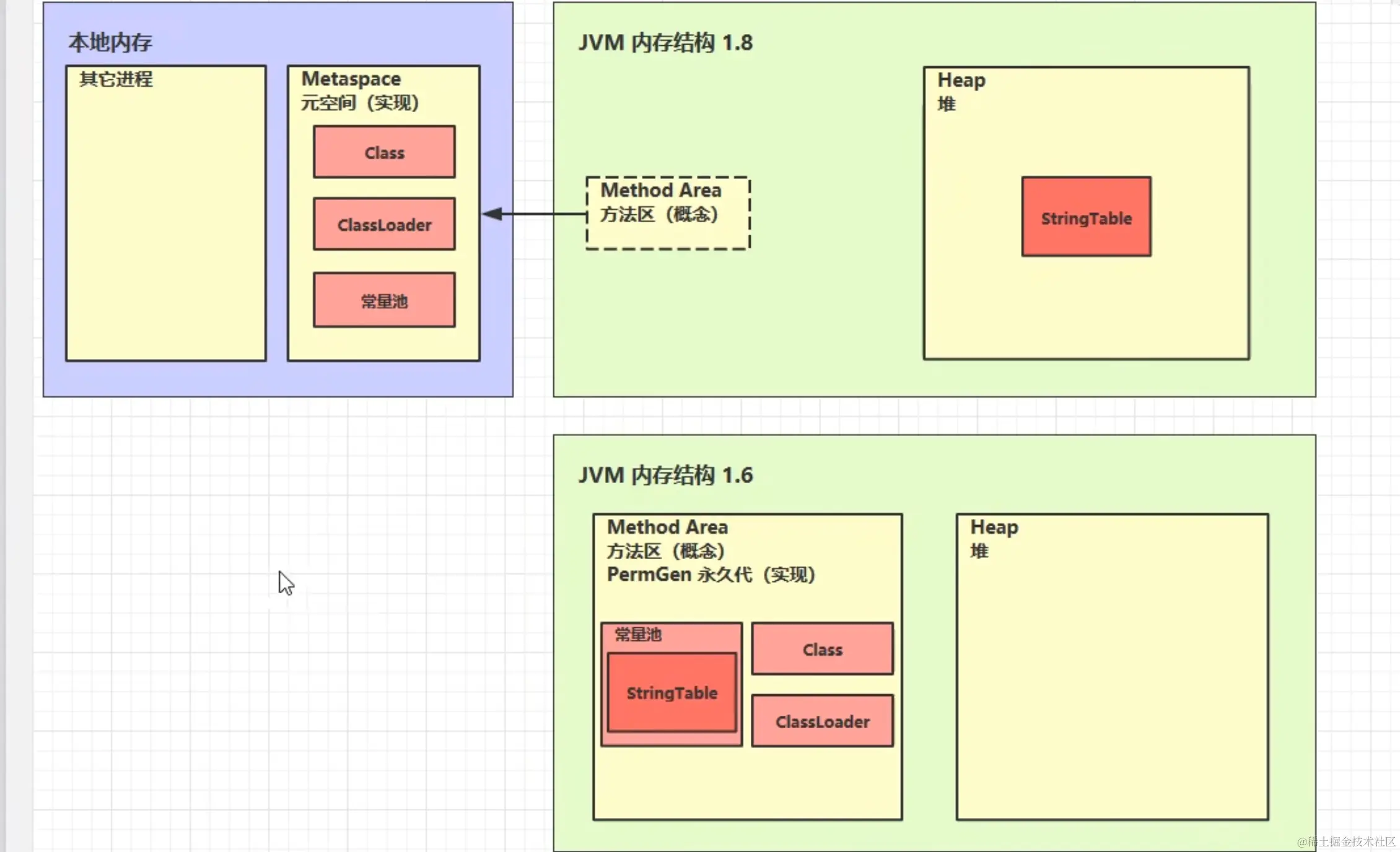1400x852 pixels.
Task: Select the 本地内存 title text
Action: click(x=110, y=42)
